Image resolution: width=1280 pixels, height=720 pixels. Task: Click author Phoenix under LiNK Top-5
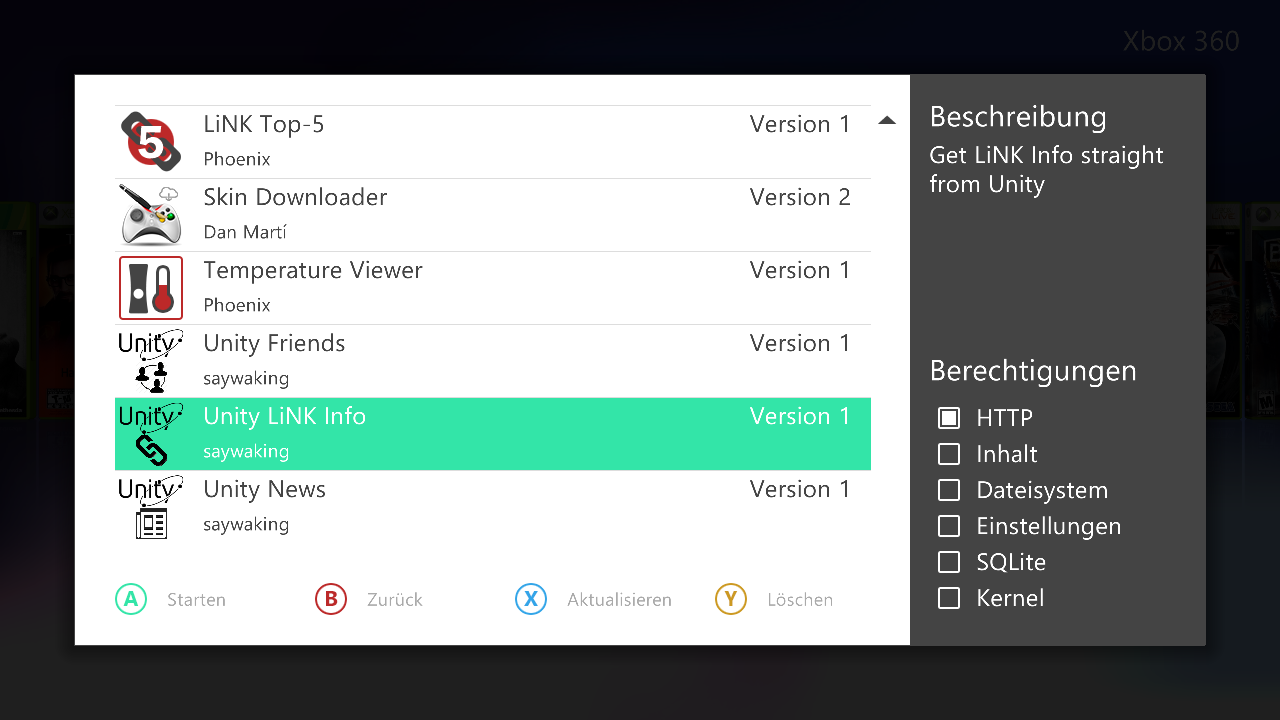click(x=237, y=159)
